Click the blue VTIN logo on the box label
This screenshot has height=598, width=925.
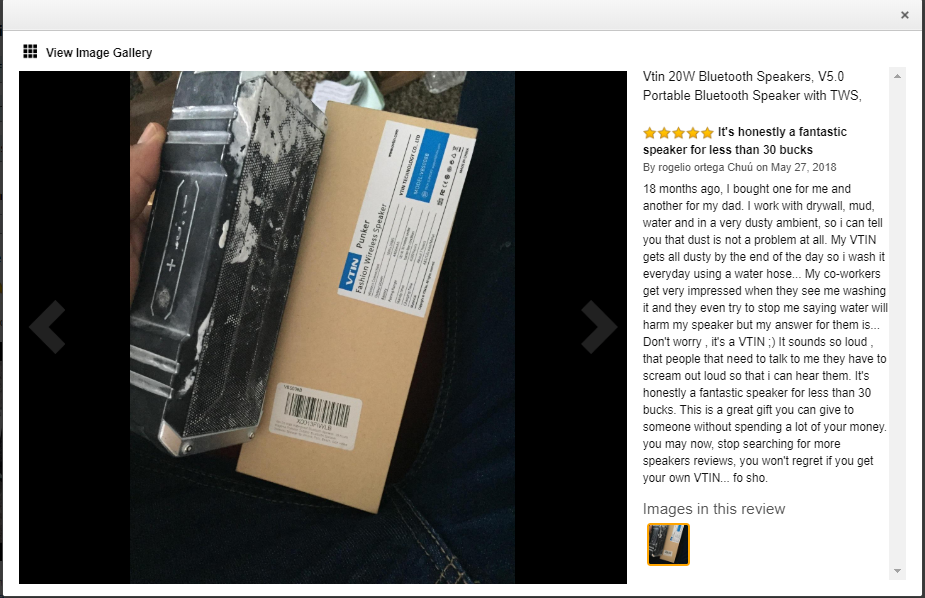pos(350,271)
